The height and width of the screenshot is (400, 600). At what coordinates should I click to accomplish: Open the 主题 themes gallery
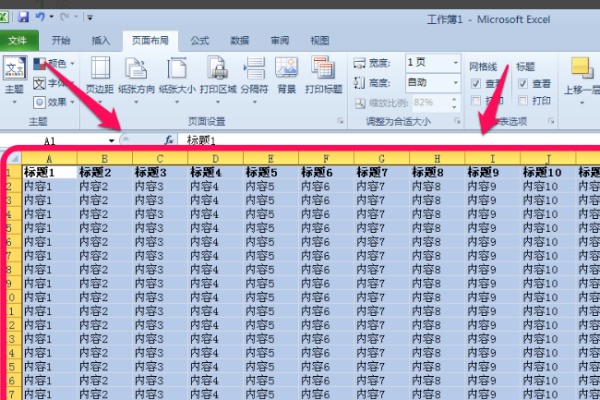point(15,80)
